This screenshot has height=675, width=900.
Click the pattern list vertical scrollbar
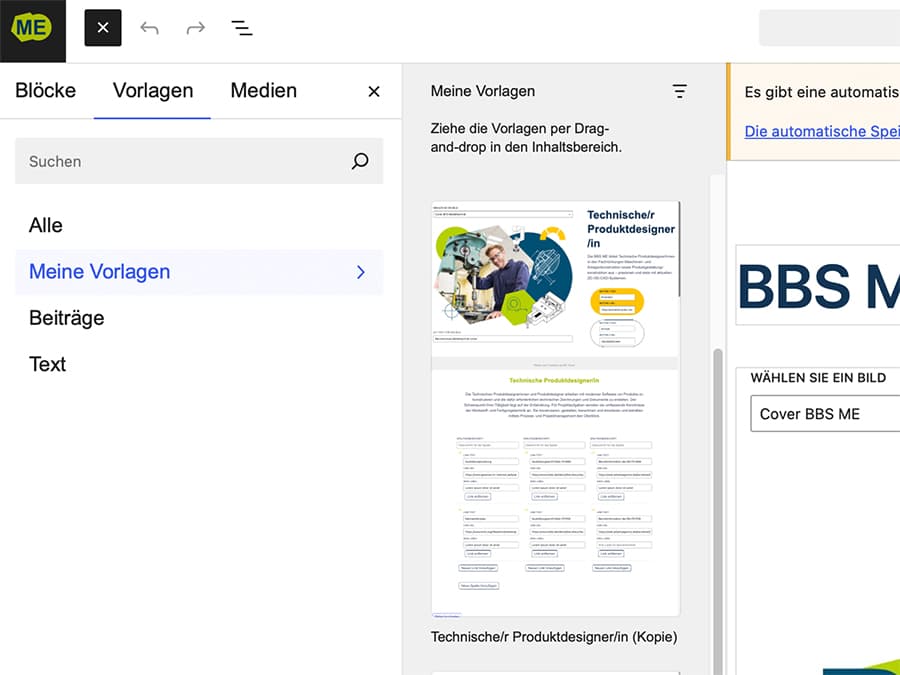(x=716, y=500)
